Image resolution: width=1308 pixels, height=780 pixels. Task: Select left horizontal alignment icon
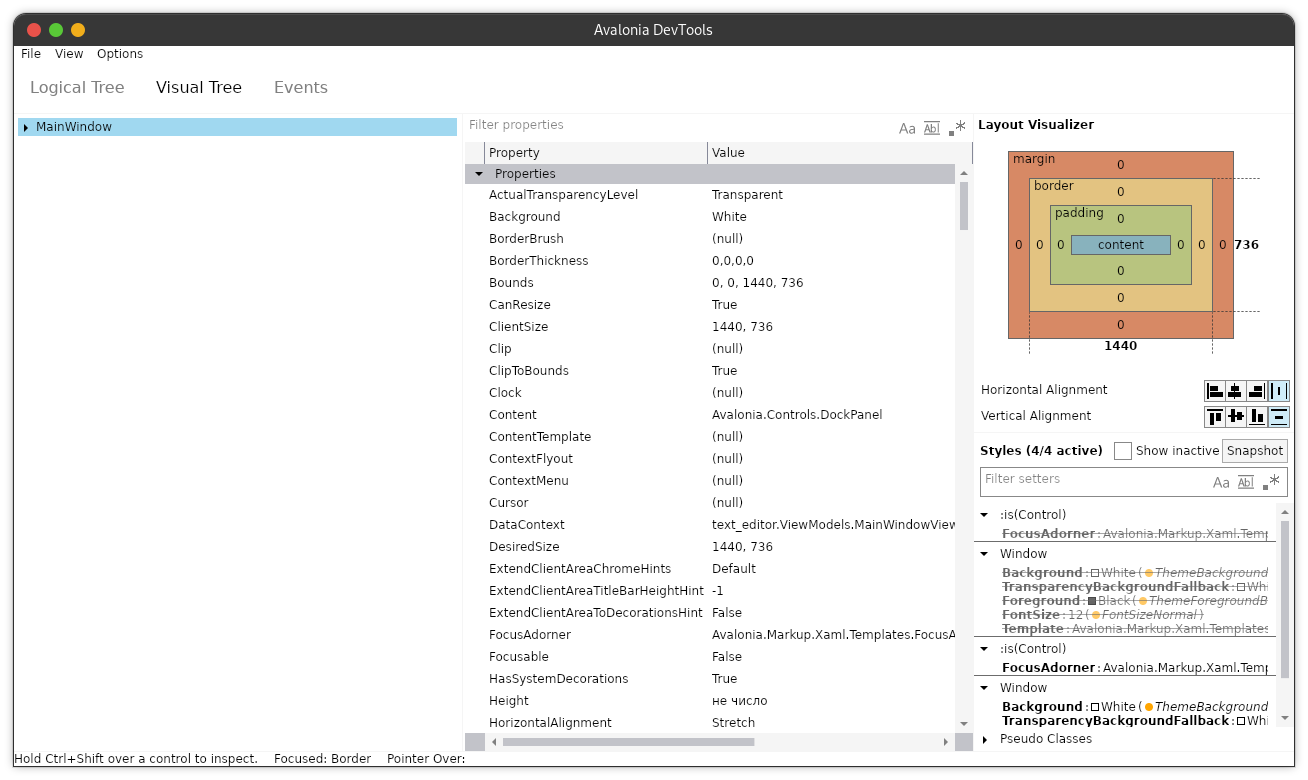[x=1214, y=390]
